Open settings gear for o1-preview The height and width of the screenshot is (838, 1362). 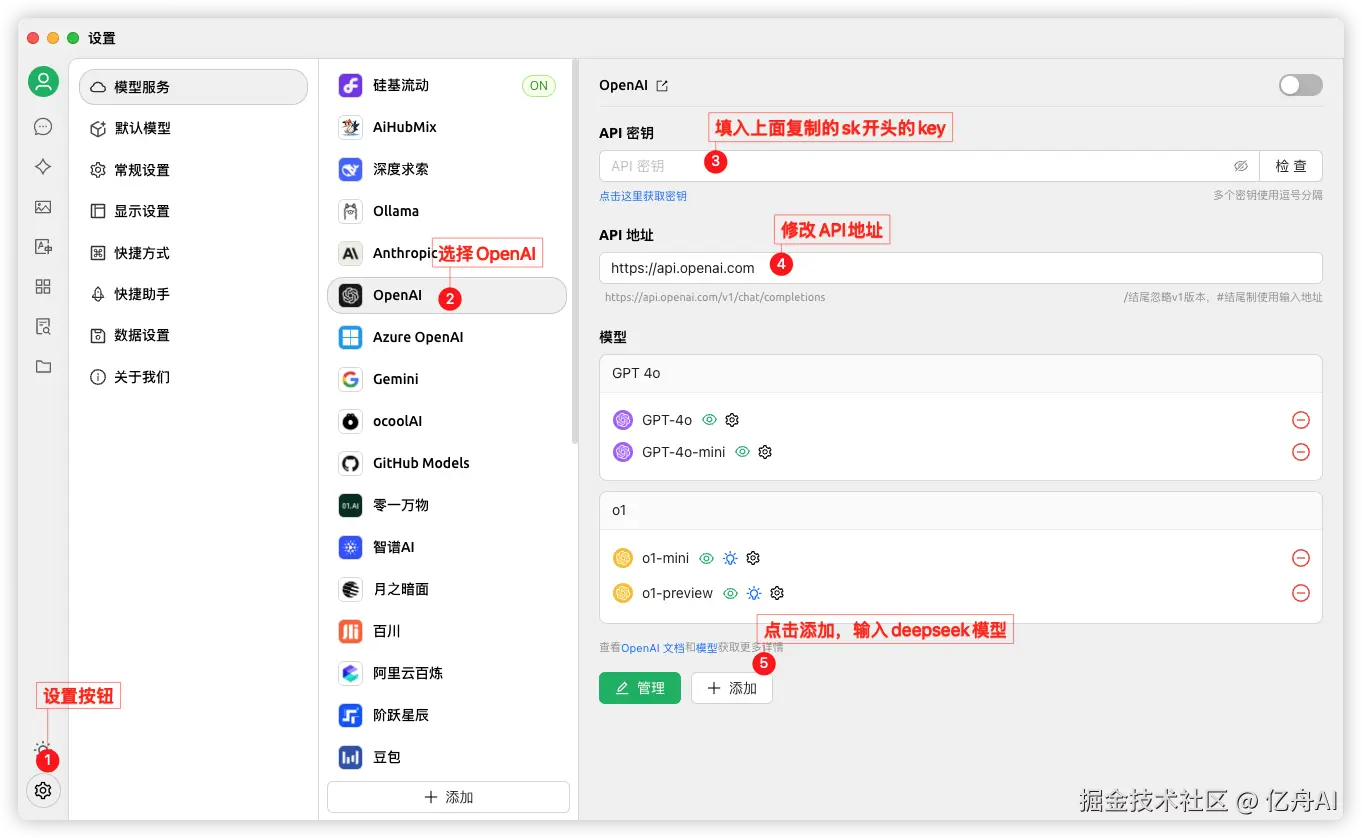click(x=777, y=593)
